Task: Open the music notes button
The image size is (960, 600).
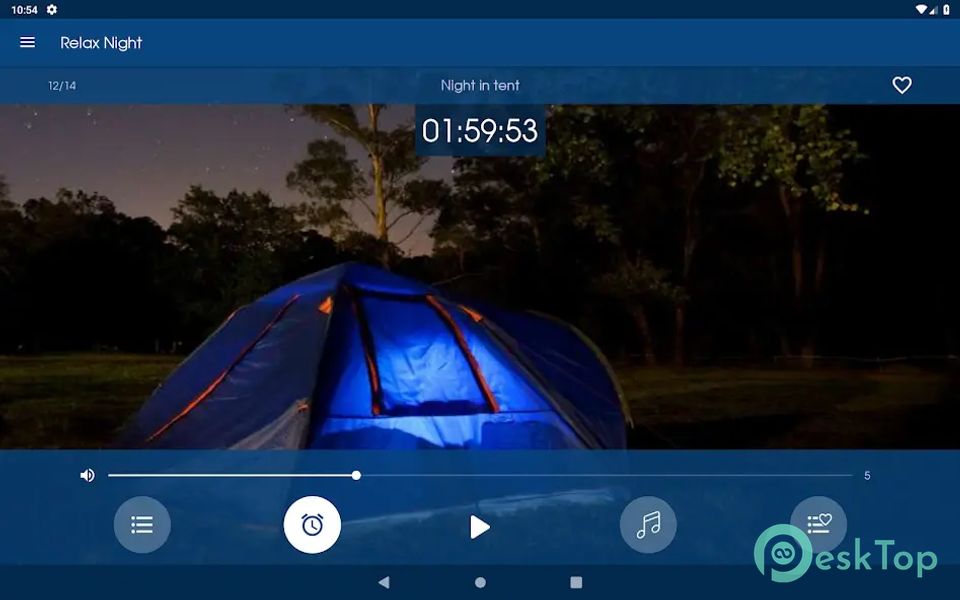Action: (x=648, y=525)
